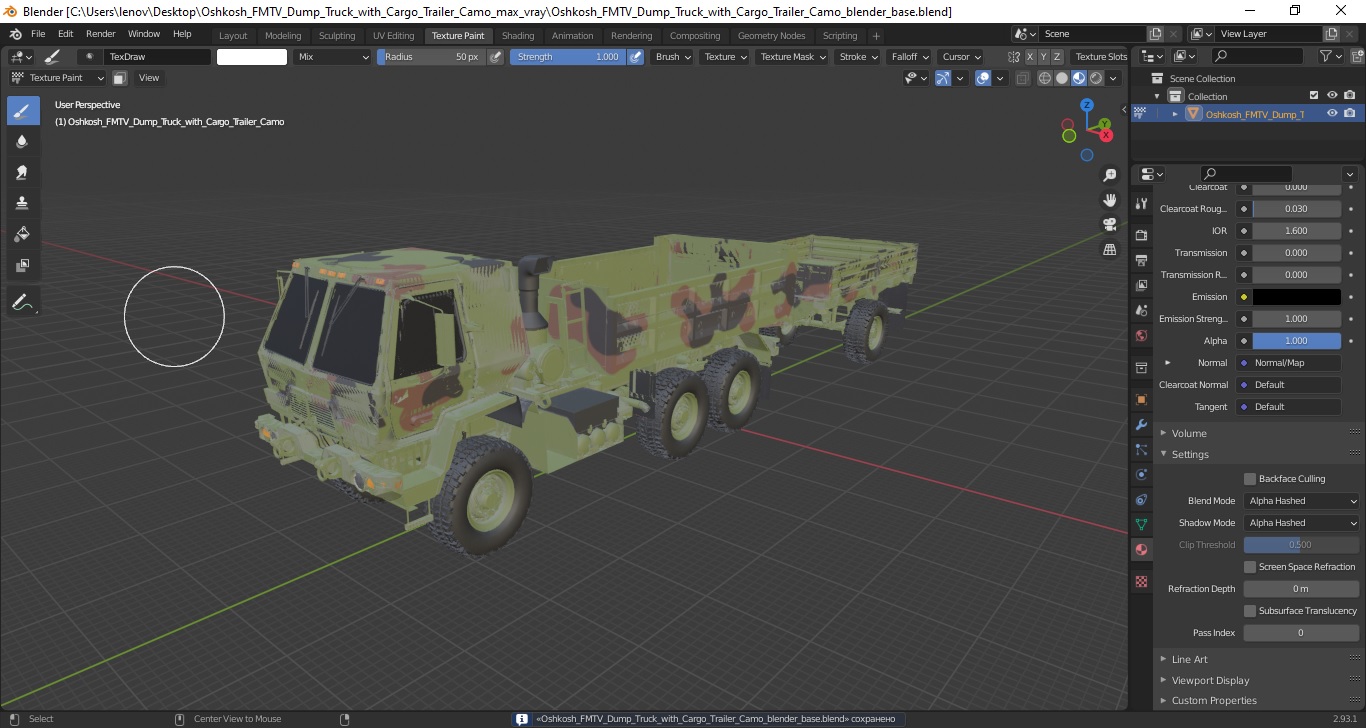This screenshot has width=1366, height=728.
Task: Adjust the brush Strength slider
Action: 568,57
